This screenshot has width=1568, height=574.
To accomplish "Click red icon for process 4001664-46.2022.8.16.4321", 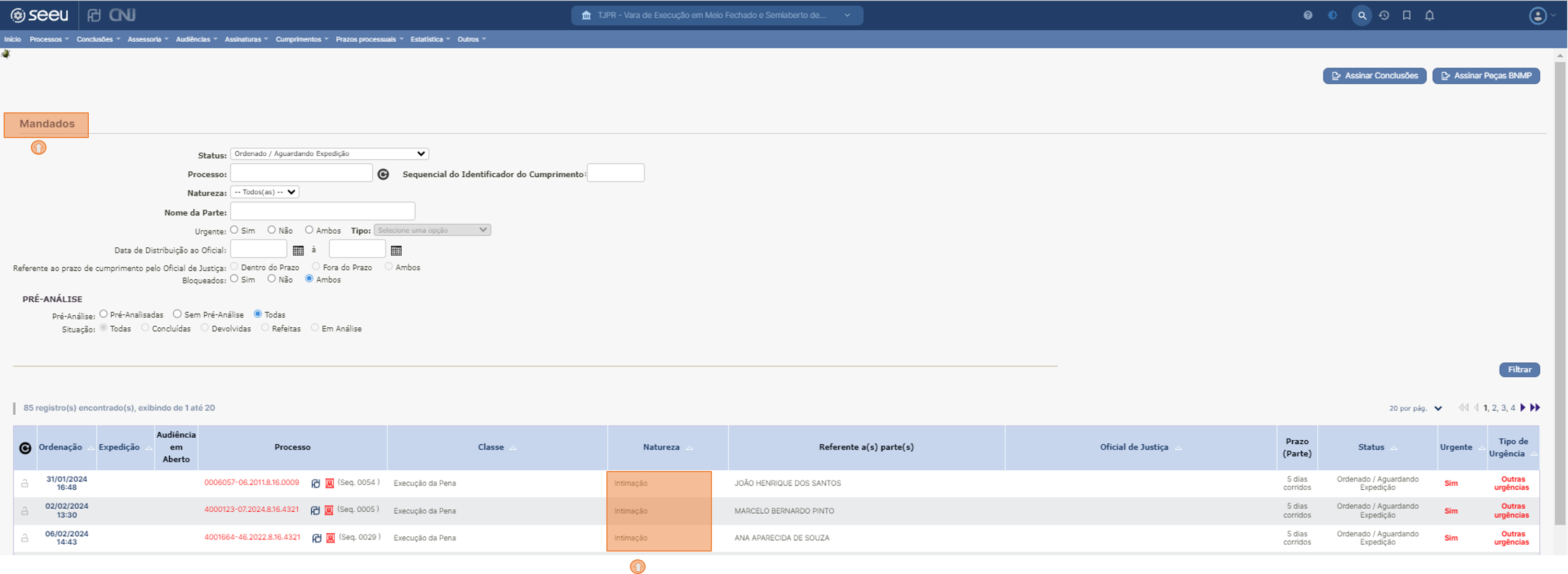I will click(331, 538).
